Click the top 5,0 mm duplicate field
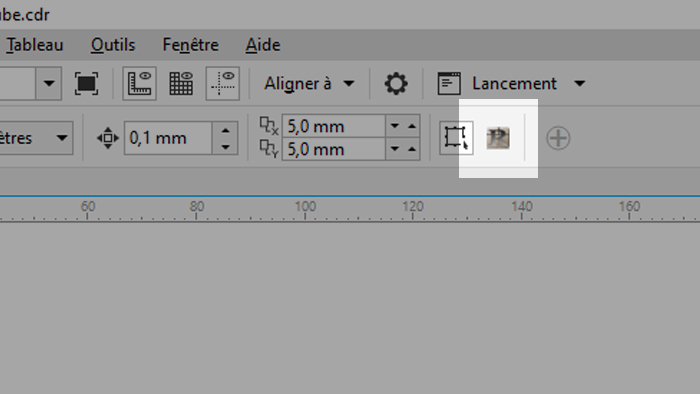700x394 pixels. pos(334,126)
